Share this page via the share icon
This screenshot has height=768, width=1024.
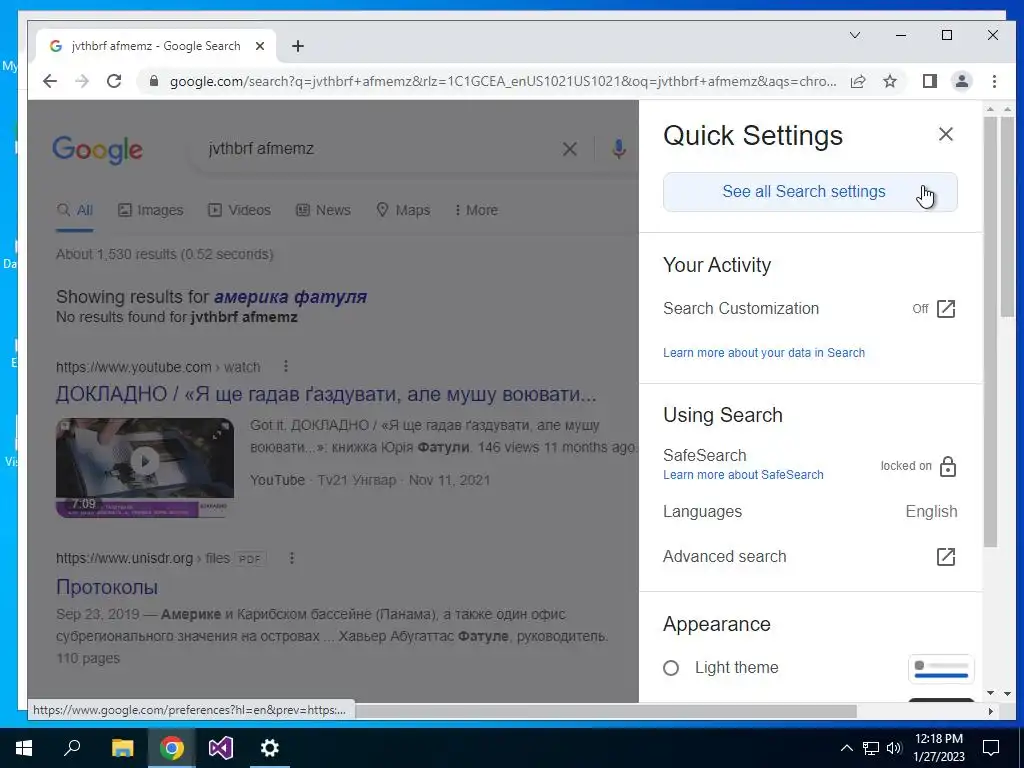click(858, 81)
